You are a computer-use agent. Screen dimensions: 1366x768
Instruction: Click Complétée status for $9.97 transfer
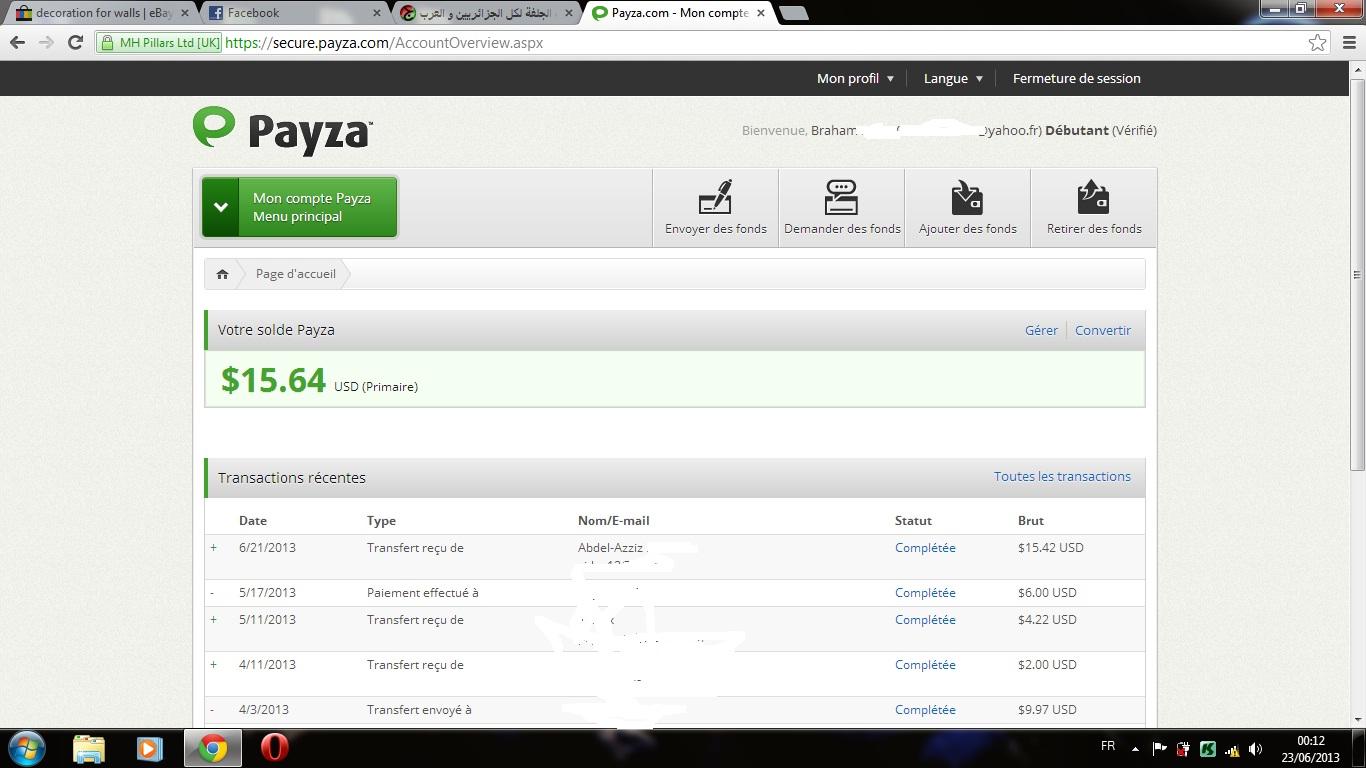coord(925,710)
